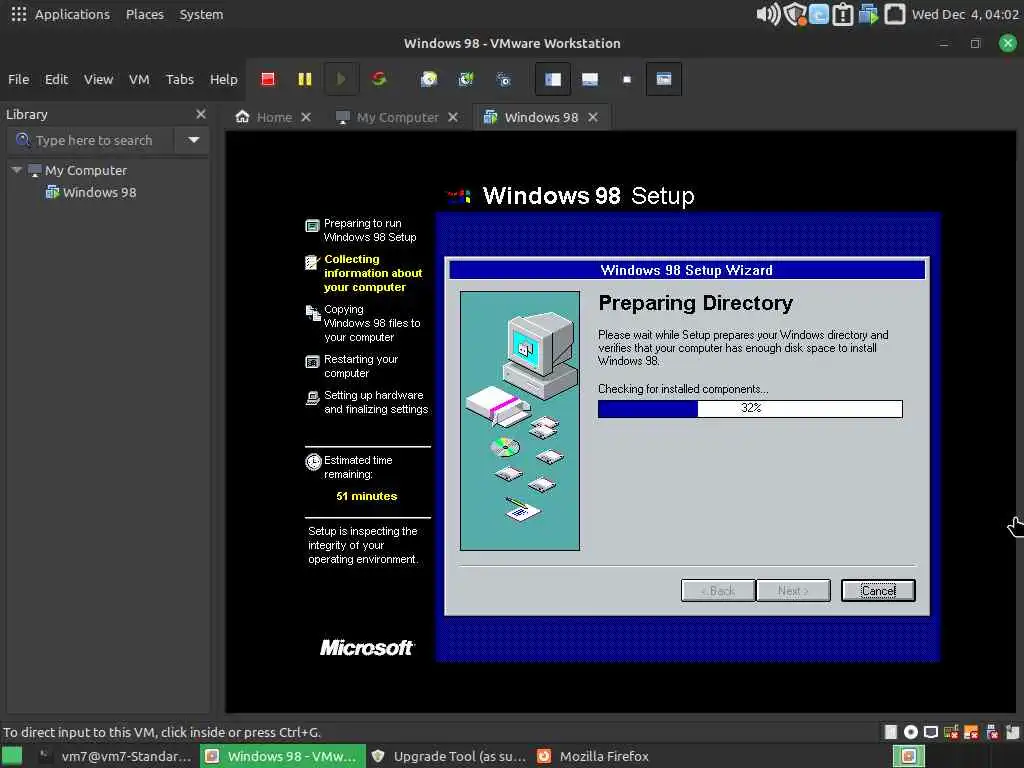Select My Computer in the library tree

coord(78,170)
